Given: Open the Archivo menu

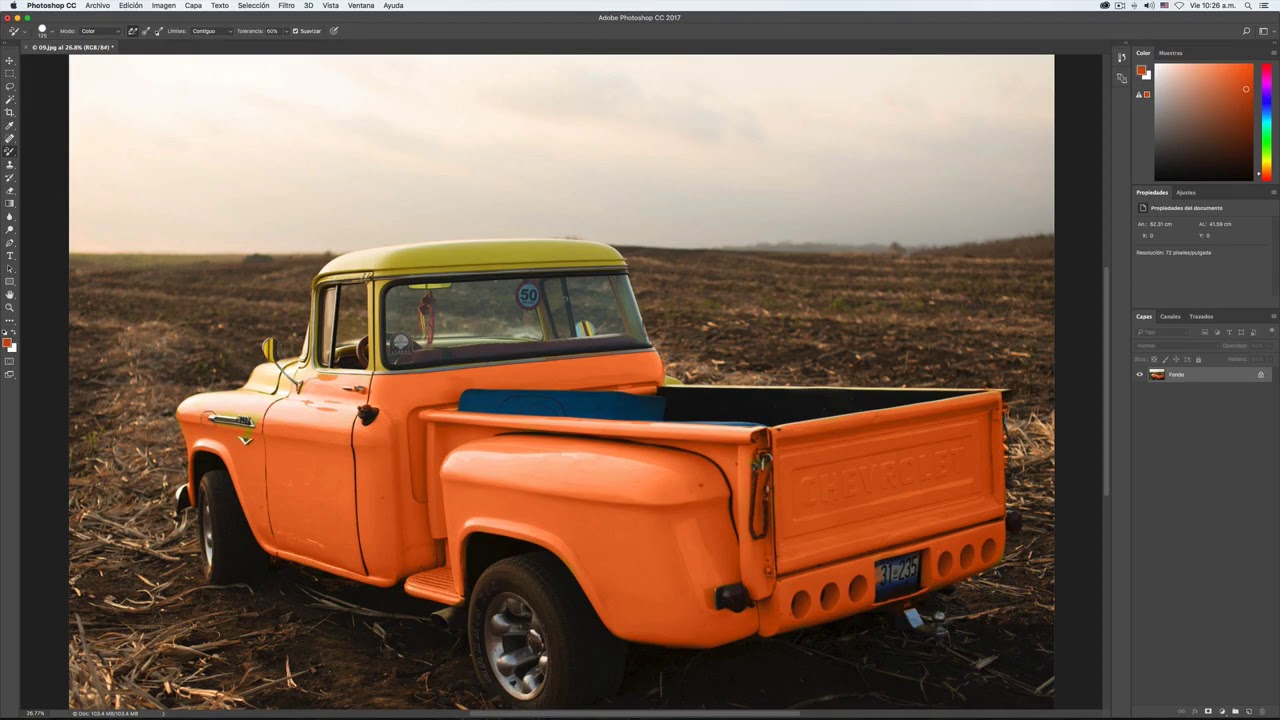Looking at the screenshot, I should click(x=98, y=5).
